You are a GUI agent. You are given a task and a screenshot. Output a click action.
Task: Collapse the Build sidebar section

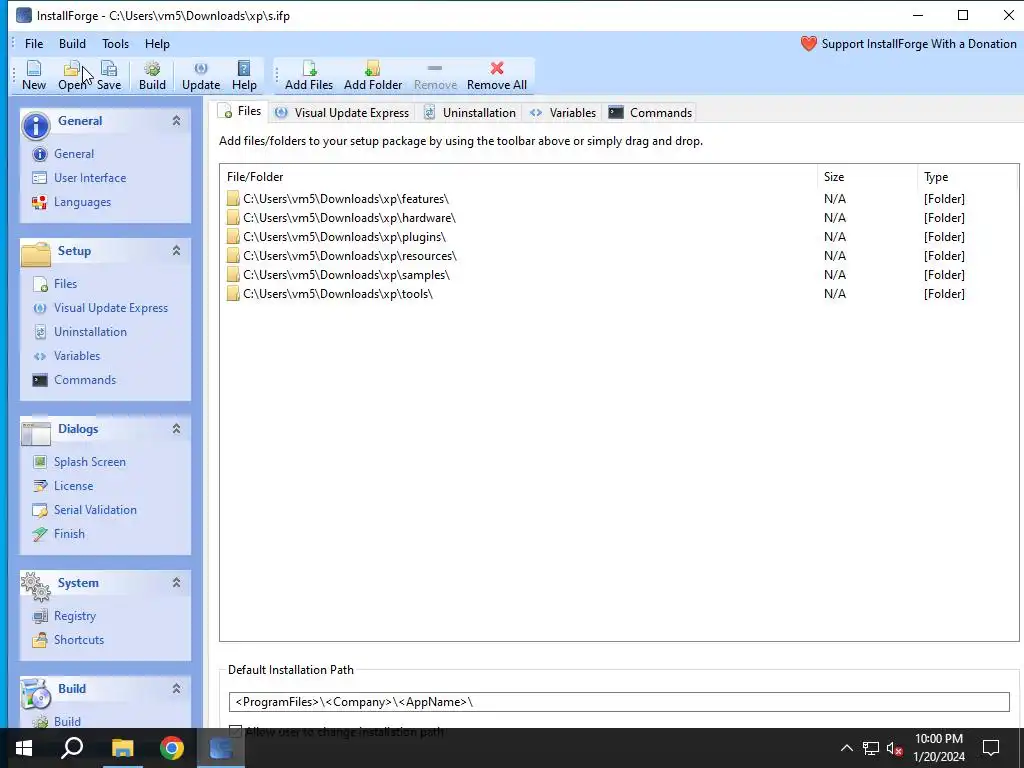[176, 688]
